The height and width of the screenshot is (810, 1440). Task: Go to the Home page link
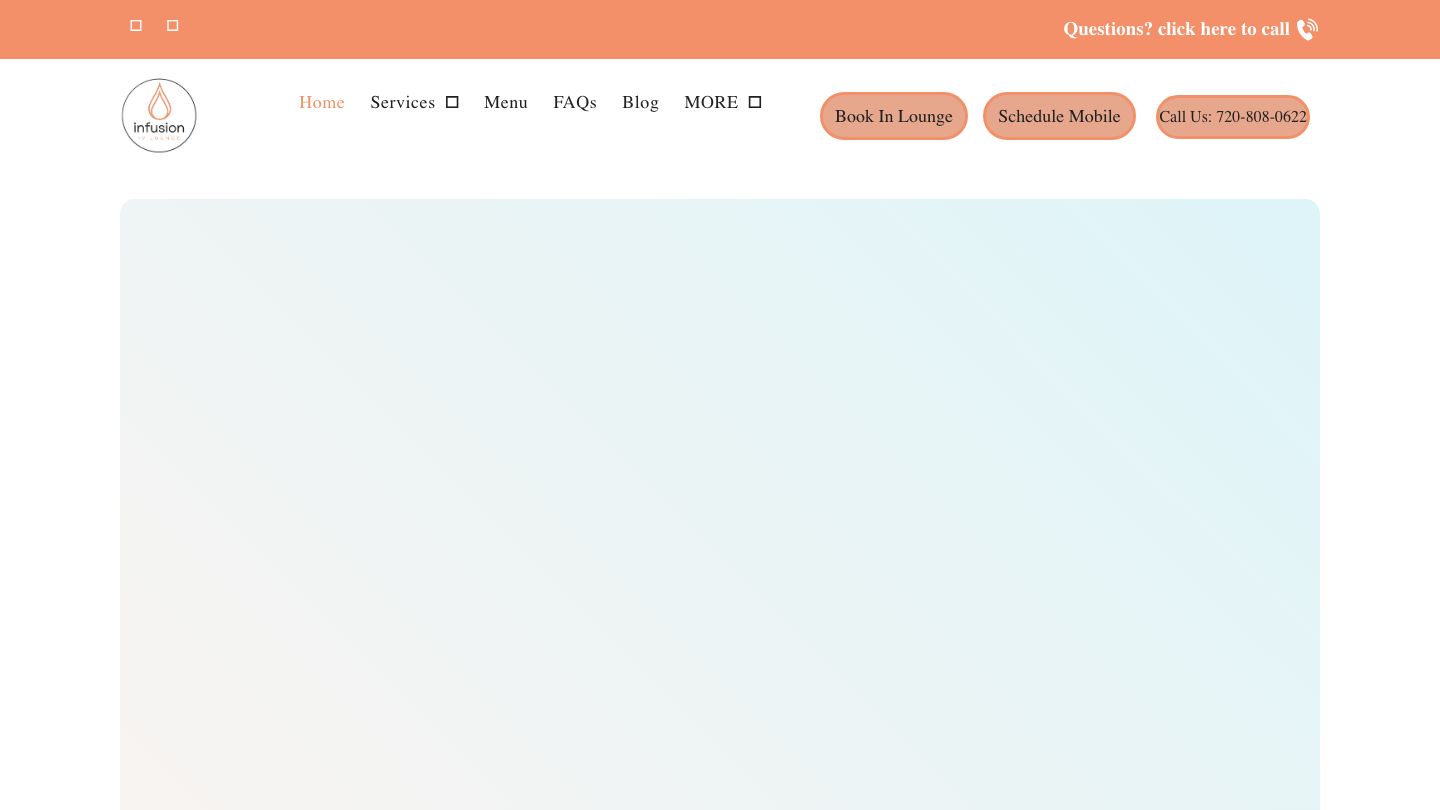(x=322, y=102)
